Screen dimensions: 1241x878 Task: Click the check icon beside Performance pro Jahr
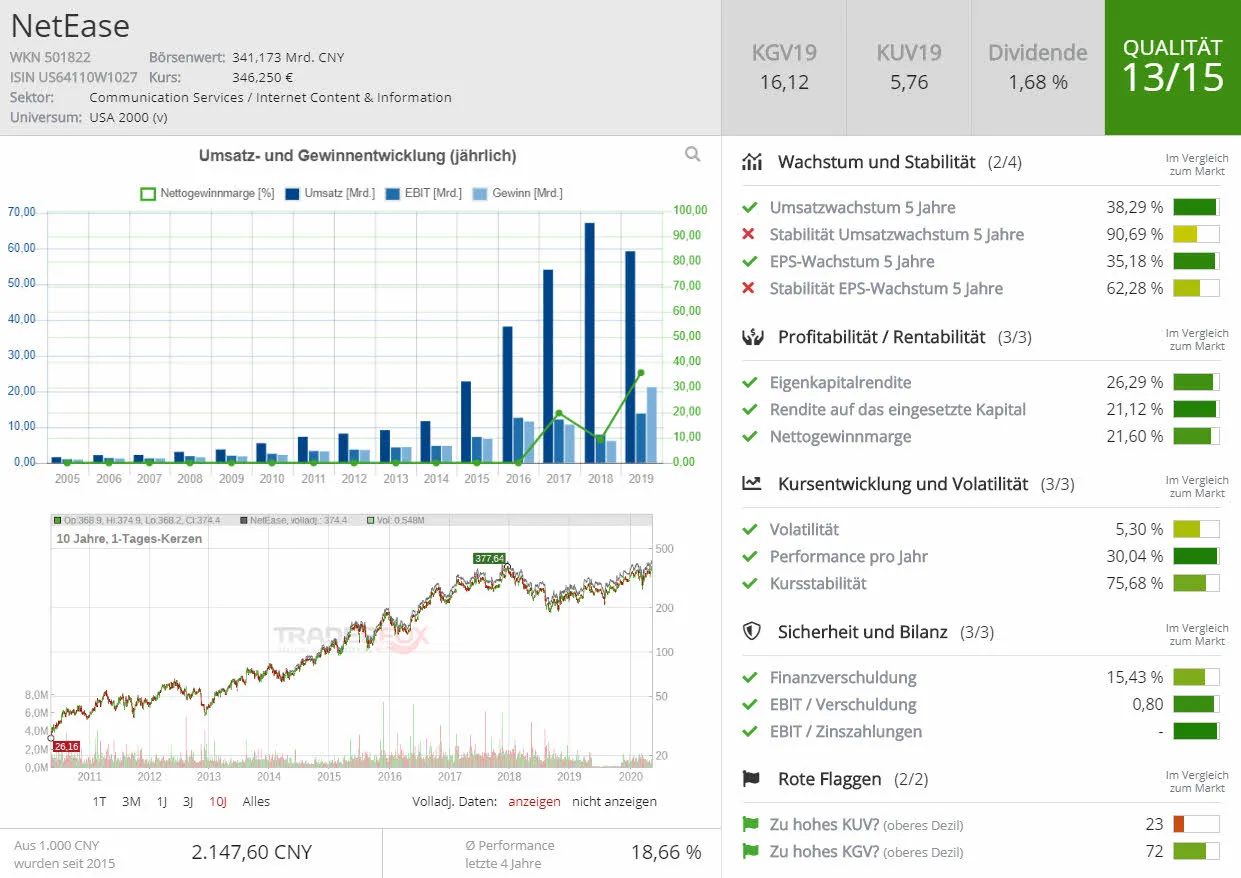point(749,557)
